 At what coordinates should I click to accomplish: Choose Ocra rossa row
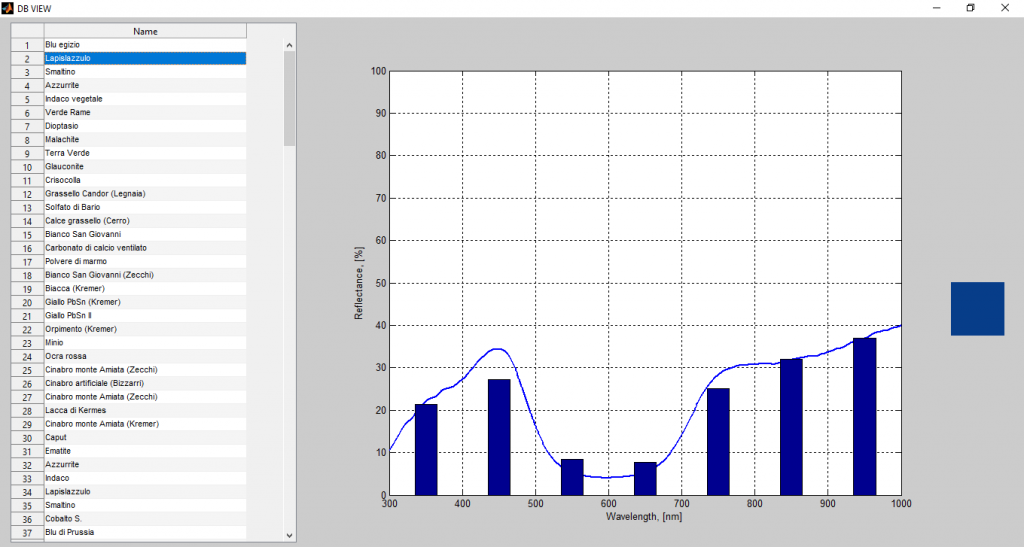coord(145,356)
